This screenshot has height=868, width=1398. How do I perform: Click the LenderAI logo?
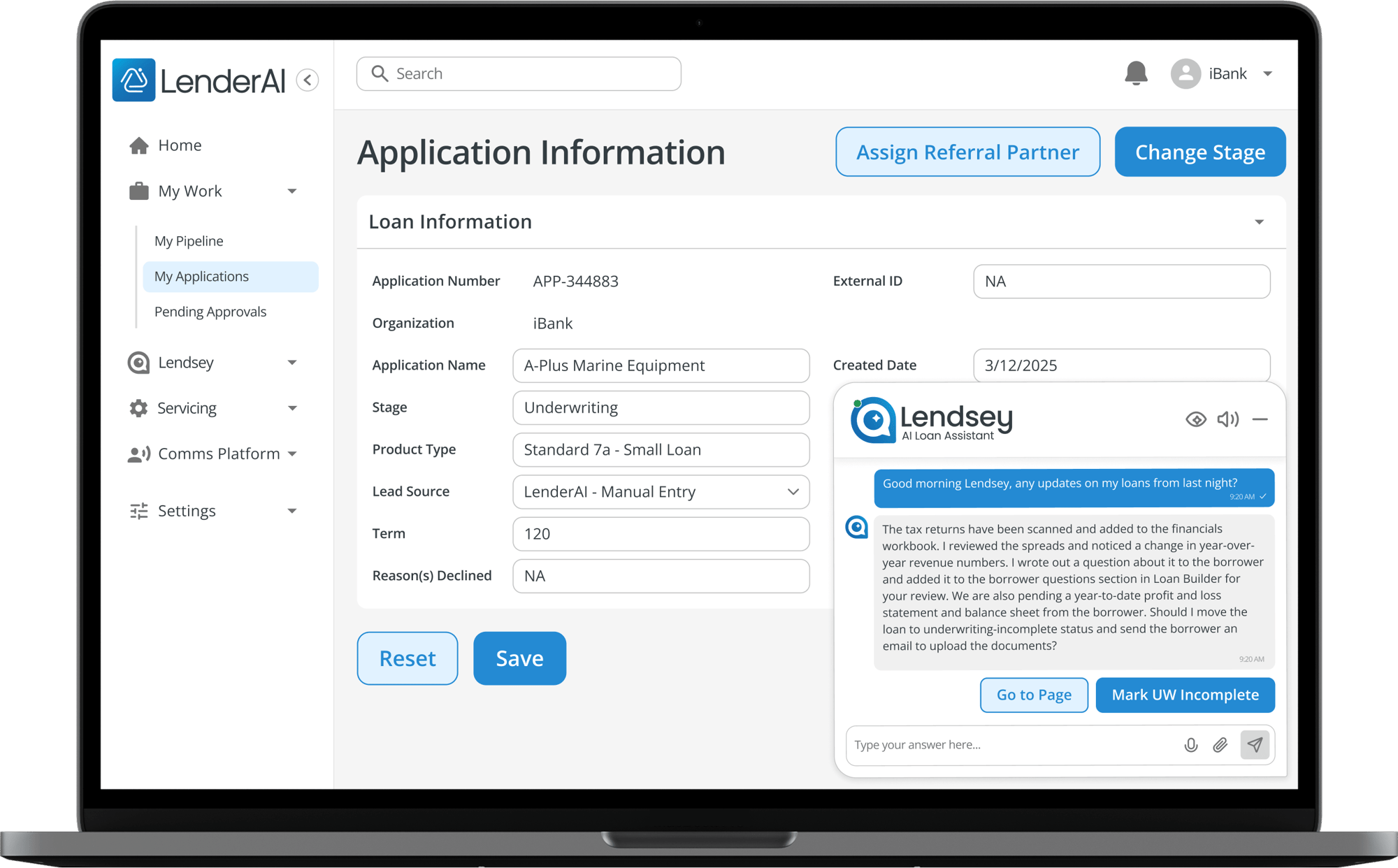pyautogui.click(x=199, y=80)
